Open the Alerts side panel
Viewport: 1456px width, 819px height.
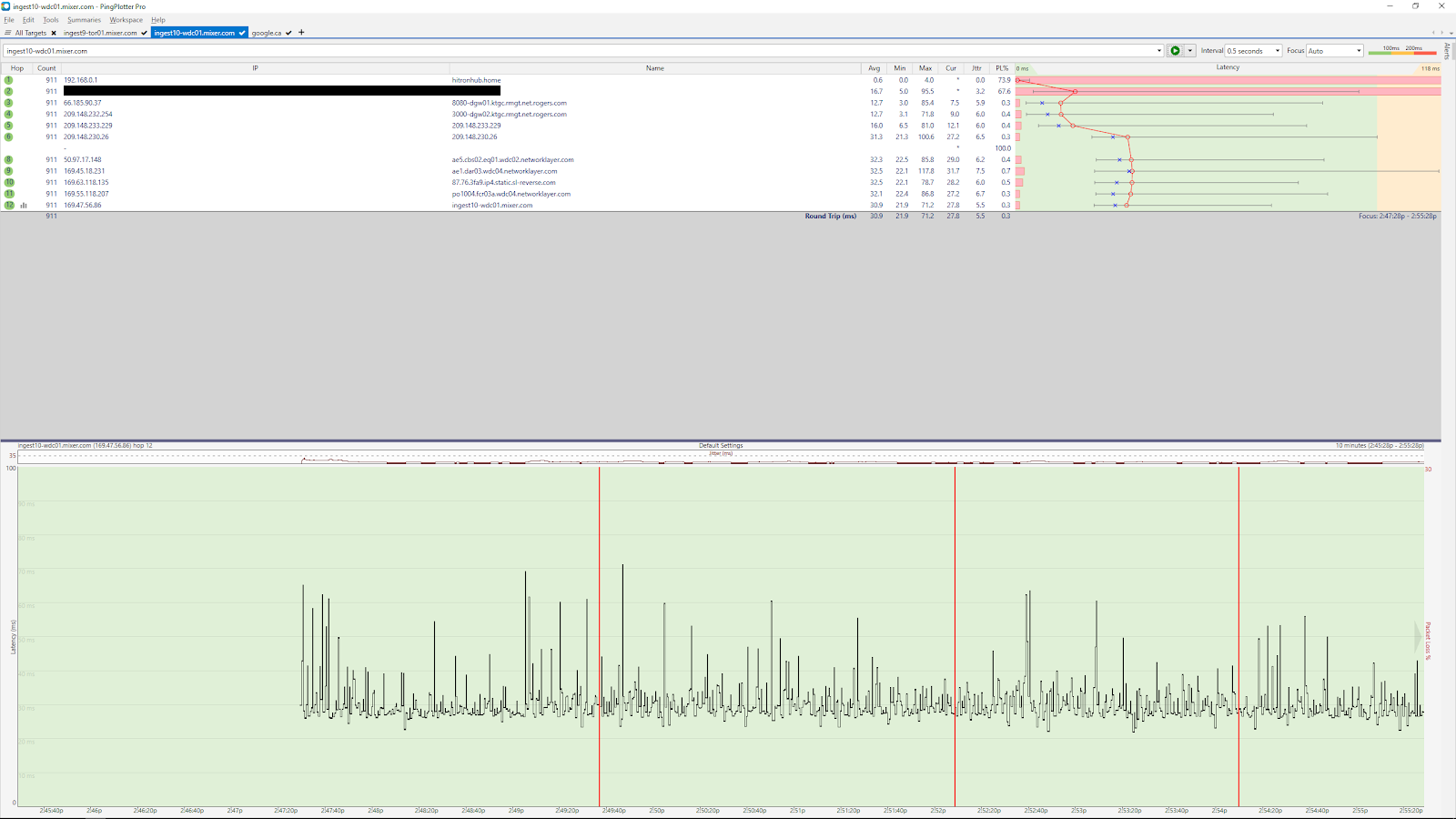click(1448, 51)
